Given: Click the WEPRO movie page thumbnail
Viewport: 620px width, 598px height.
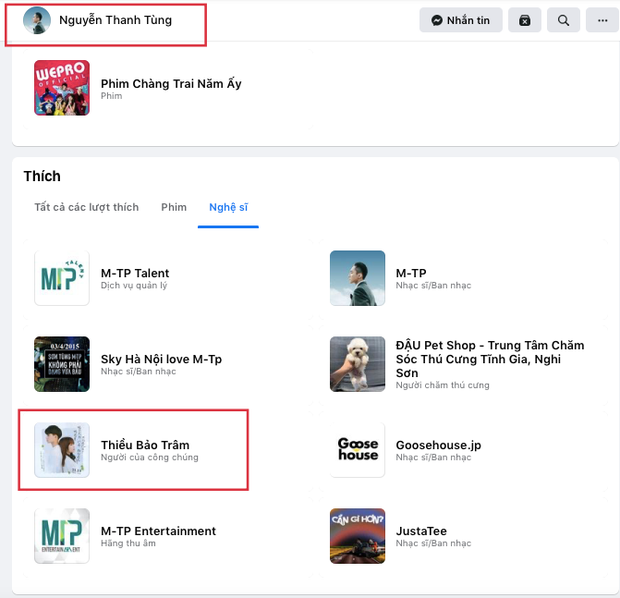Looking at the screenshot, I should pos(62,88).
